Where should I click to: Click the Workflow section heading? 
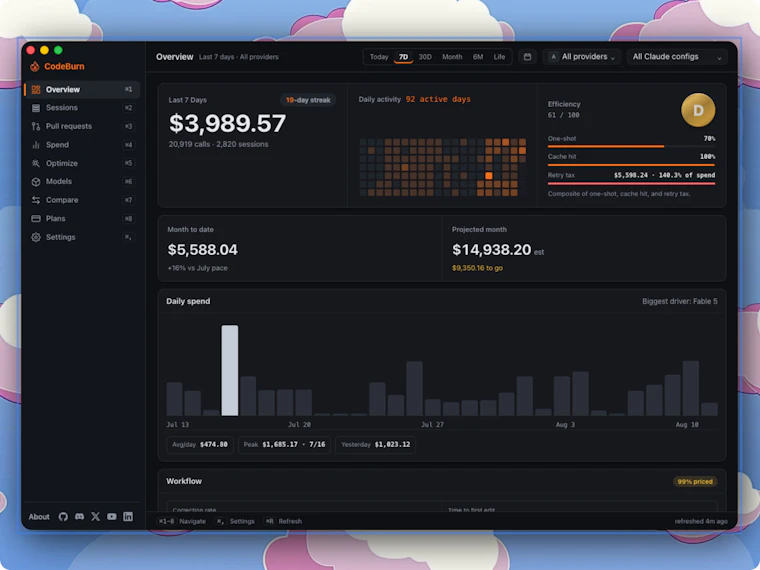click(x=184, y=481)
